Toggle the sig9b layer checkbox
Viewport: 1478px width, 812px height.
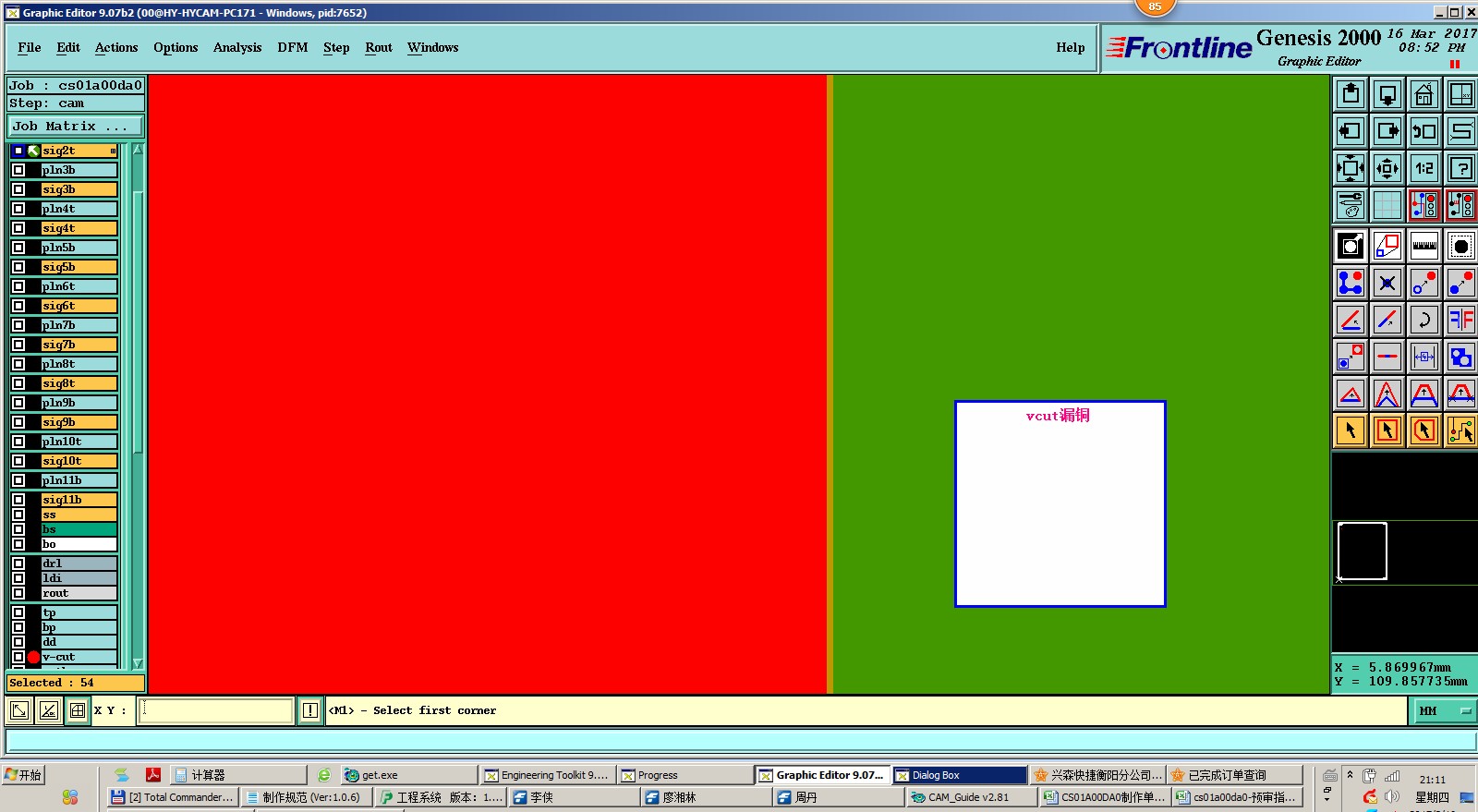(x=18, y=422)
